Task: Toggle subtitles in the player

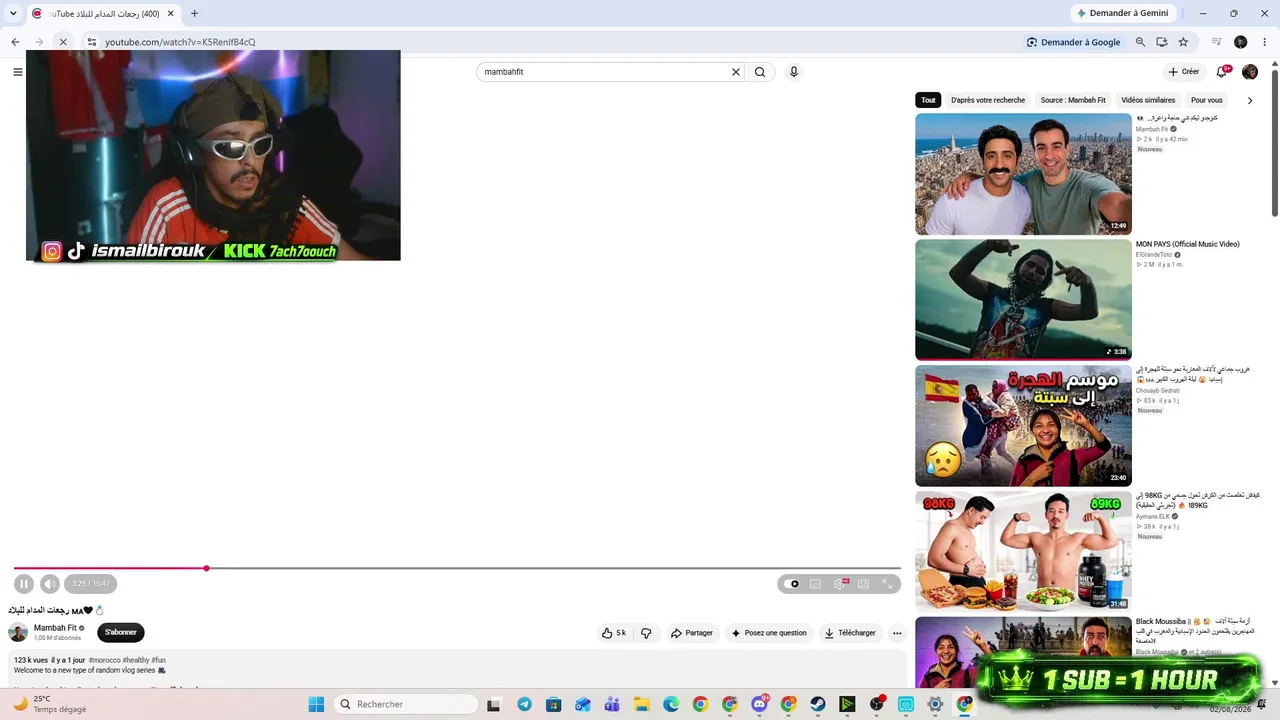Action: tap(816, 584)
